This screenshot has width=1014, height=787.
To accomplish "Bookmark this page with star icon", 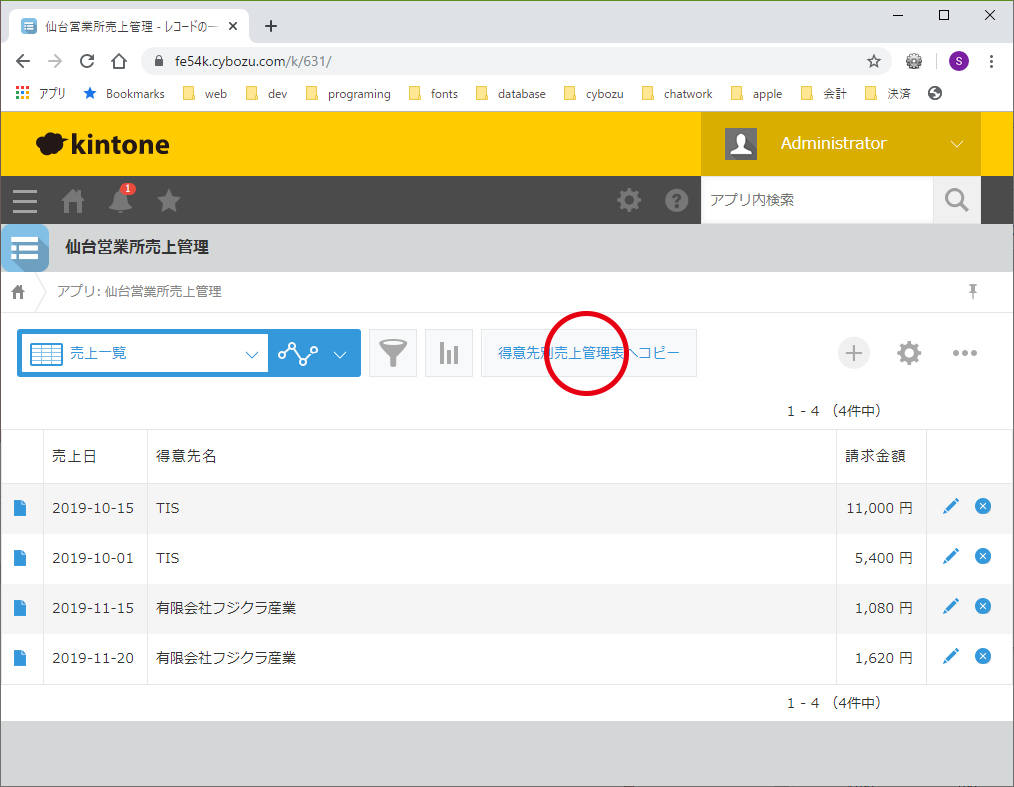I will point(874,61).
